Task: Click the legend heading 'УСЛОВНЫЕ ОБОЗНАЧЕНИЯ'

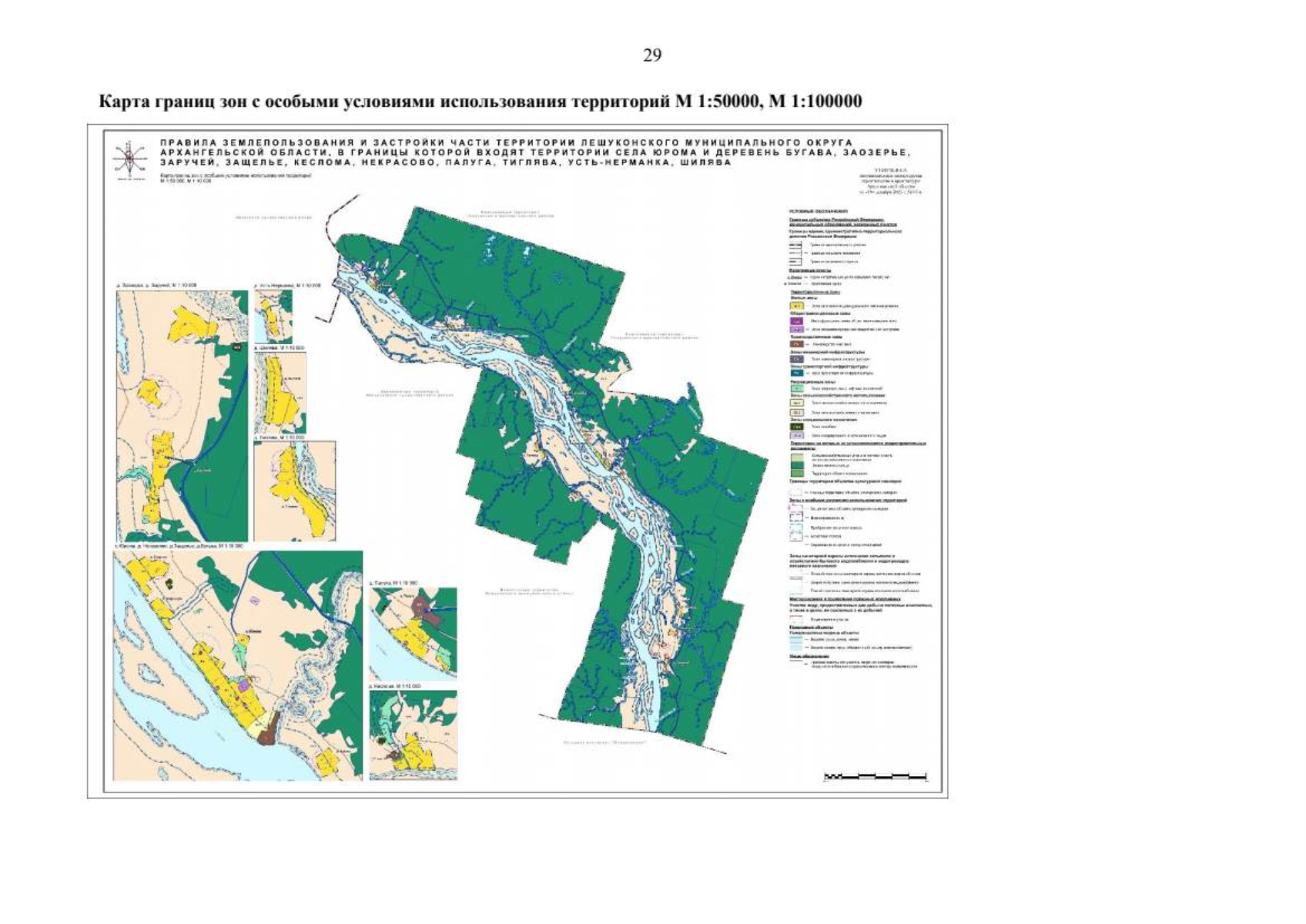Action: click(x=819, y=211)
